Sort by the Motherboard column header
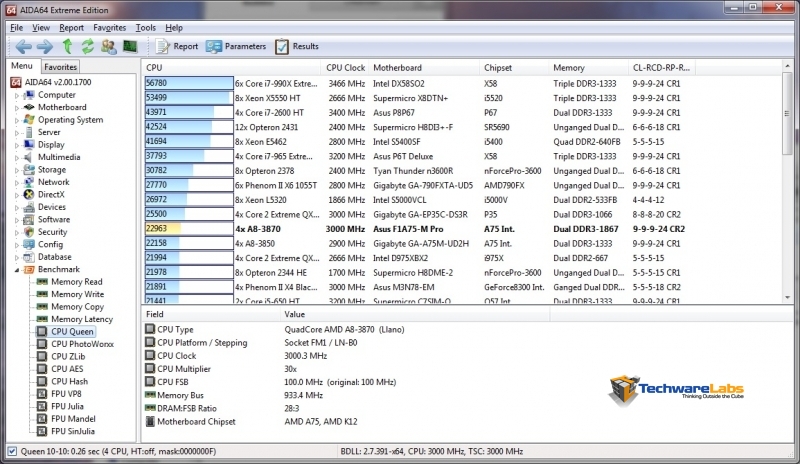 [423, 68]
